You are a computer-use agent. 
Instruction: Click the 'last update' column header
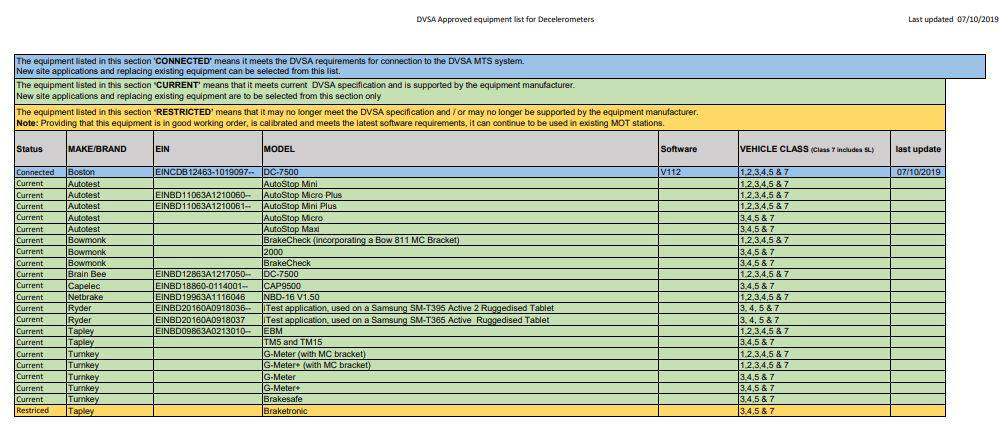[918, 149]
